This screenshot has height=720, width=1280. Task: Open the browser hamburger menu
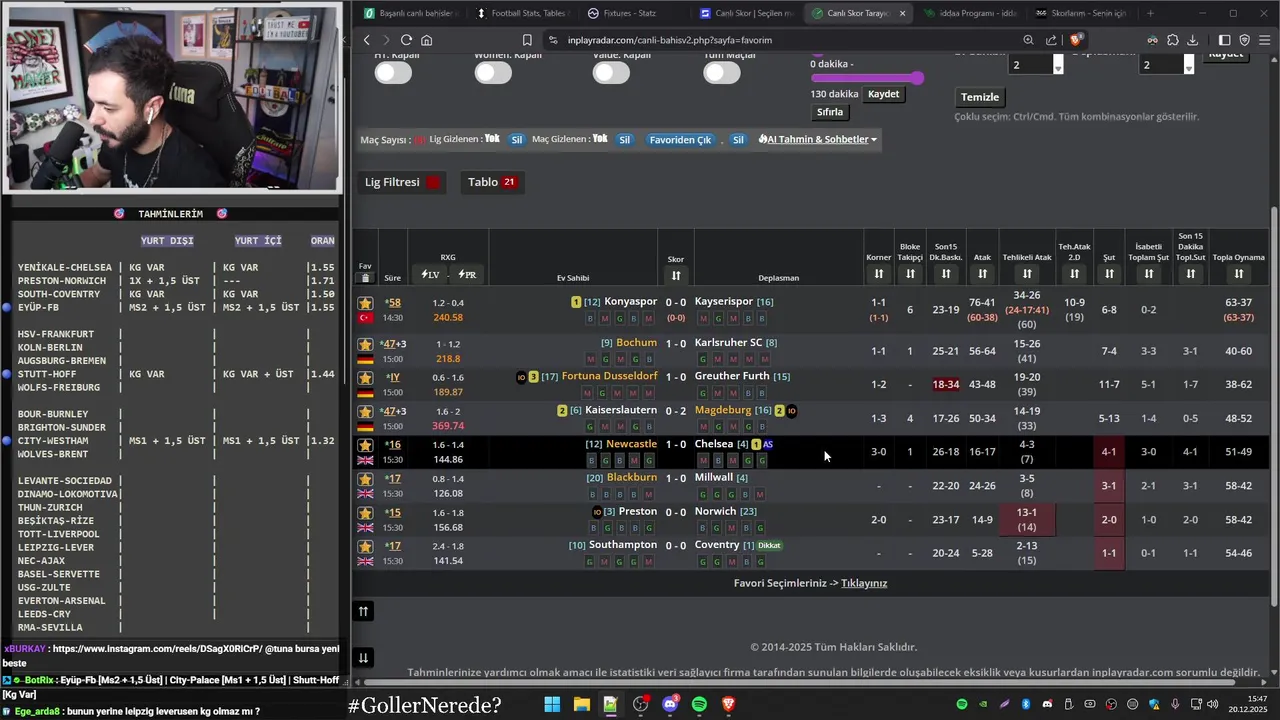1264,40
